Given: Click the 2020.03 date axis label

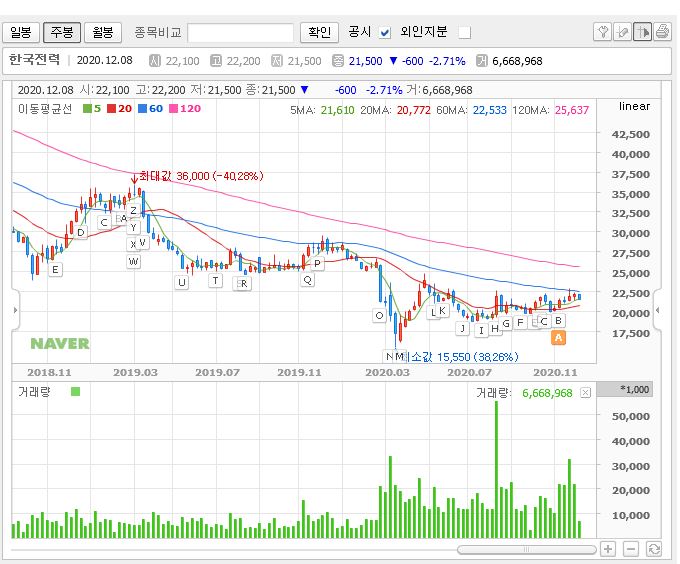Looking at the screenshot, I should [387, 372].
